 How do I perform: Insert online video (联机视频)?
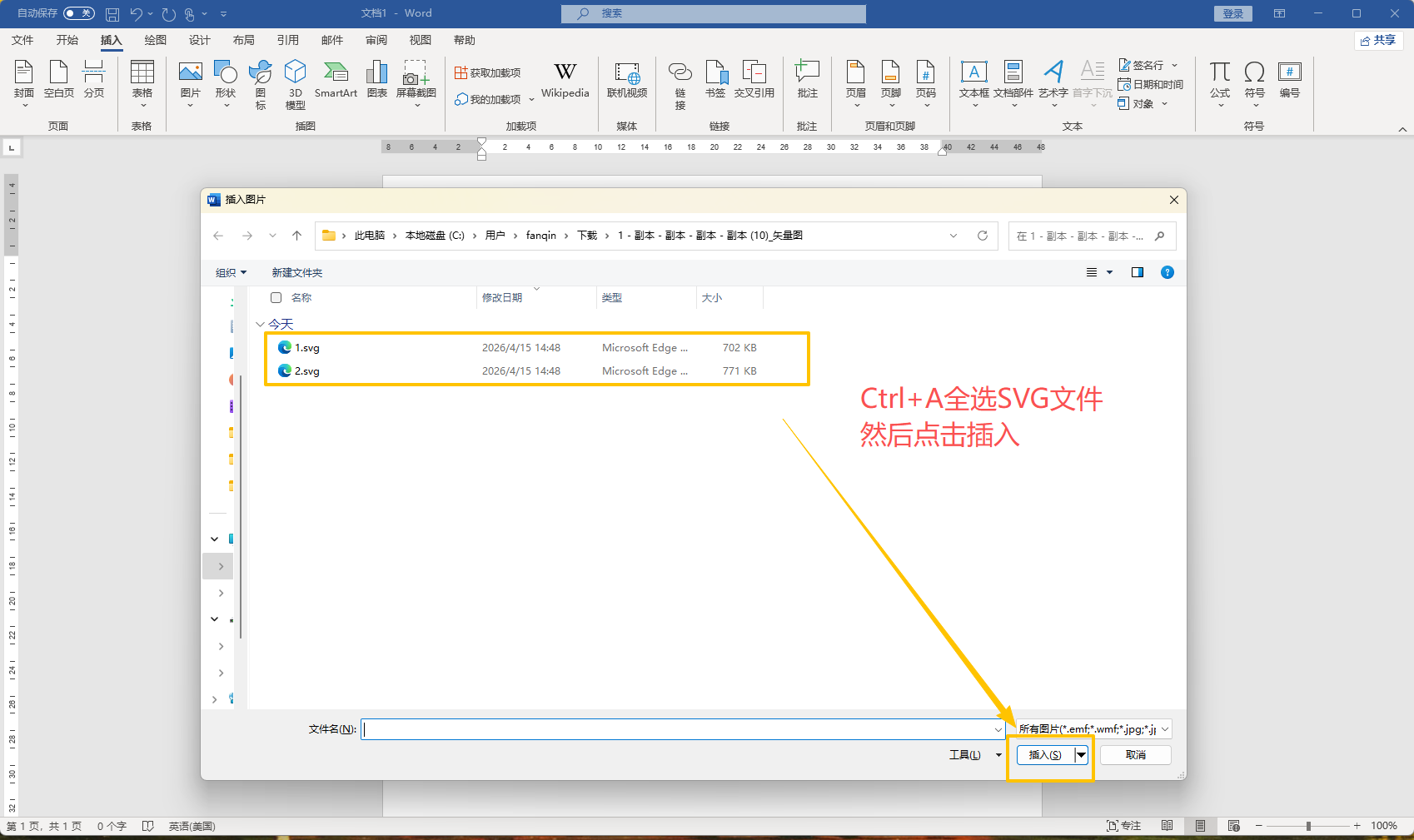pyautogui.click(x=627, y=80)
